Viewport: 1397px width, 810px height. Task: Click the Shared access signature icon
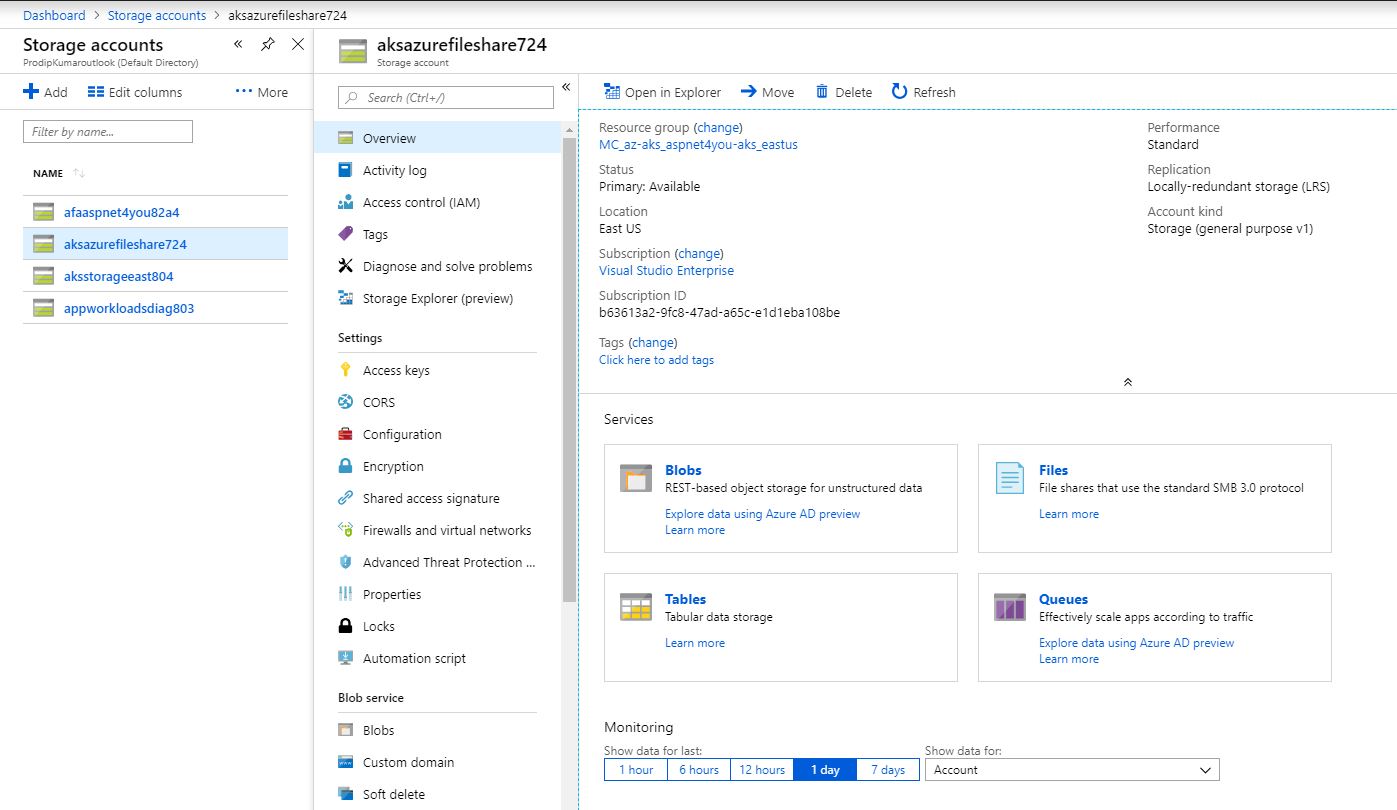[345, 498]
